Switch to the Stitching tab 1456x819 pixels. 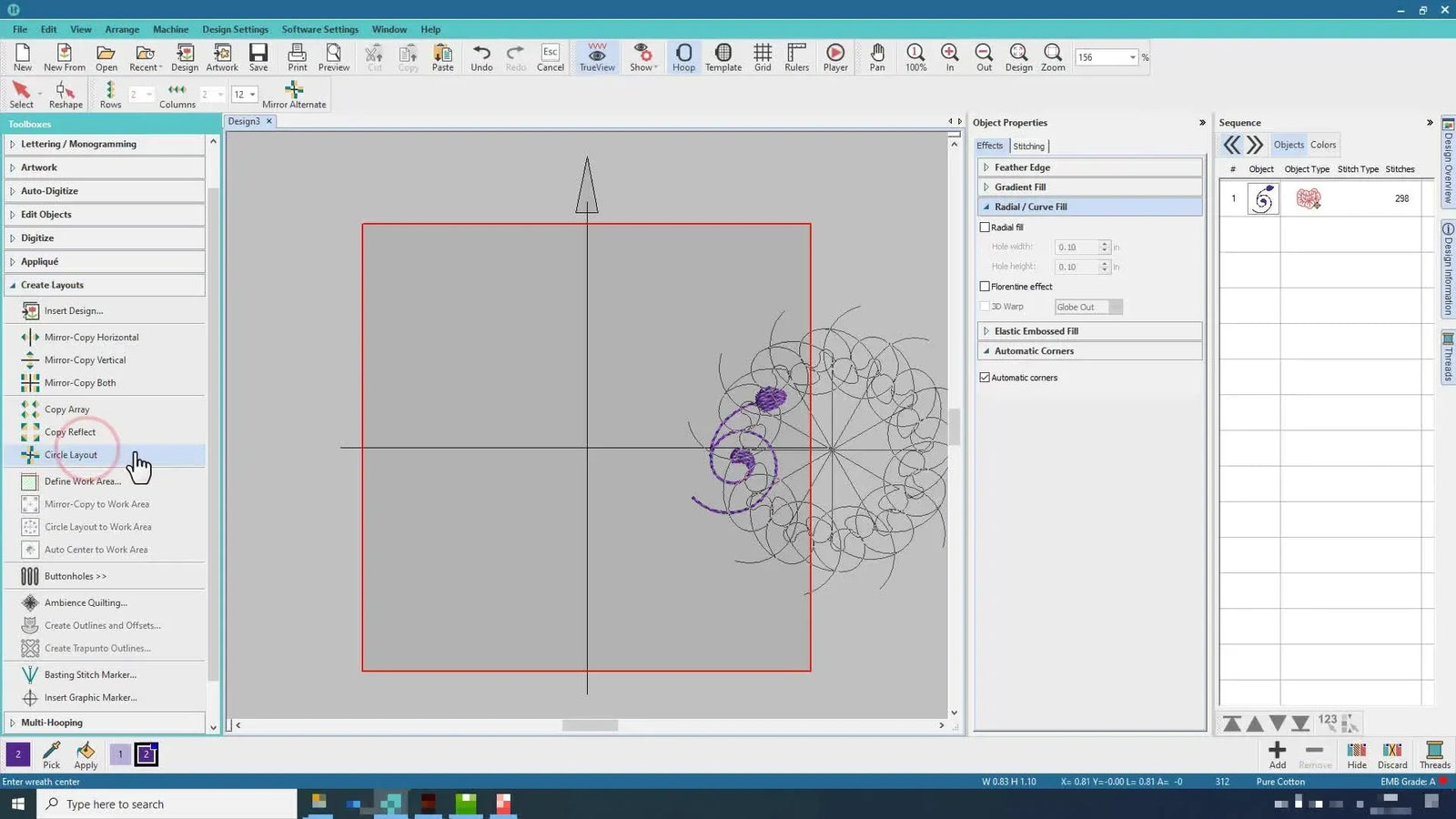(1029, 146)
